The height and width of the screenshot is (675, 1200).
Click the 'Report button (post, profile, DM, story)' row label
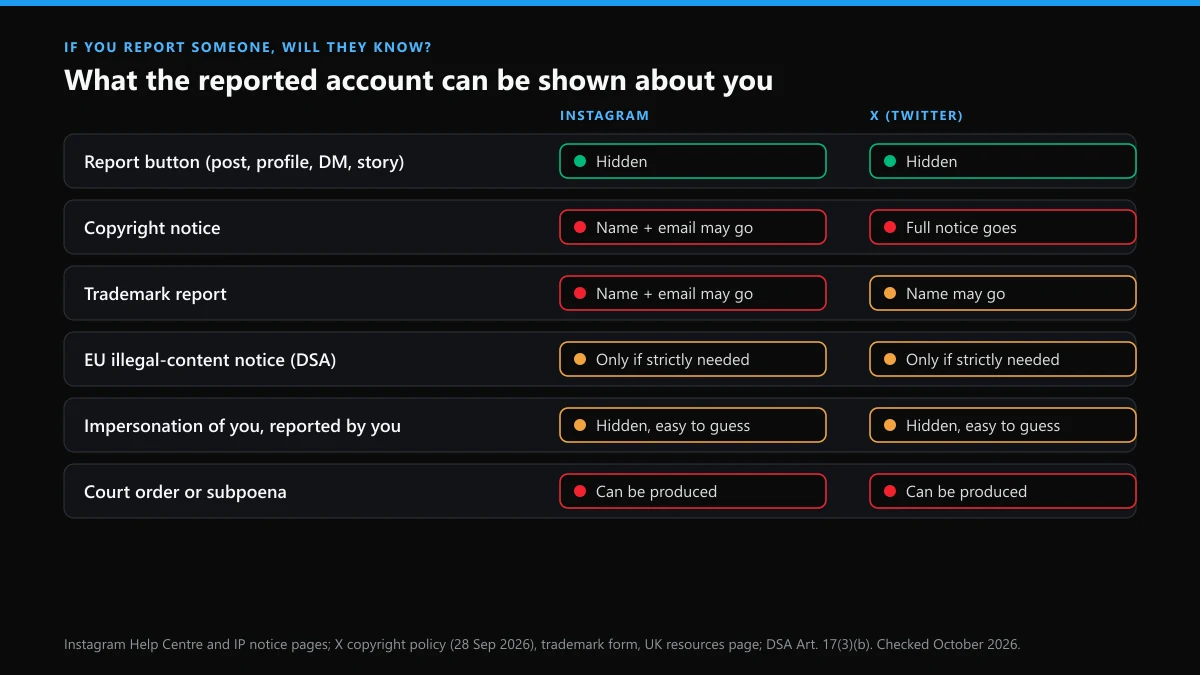tap(244, 162)
